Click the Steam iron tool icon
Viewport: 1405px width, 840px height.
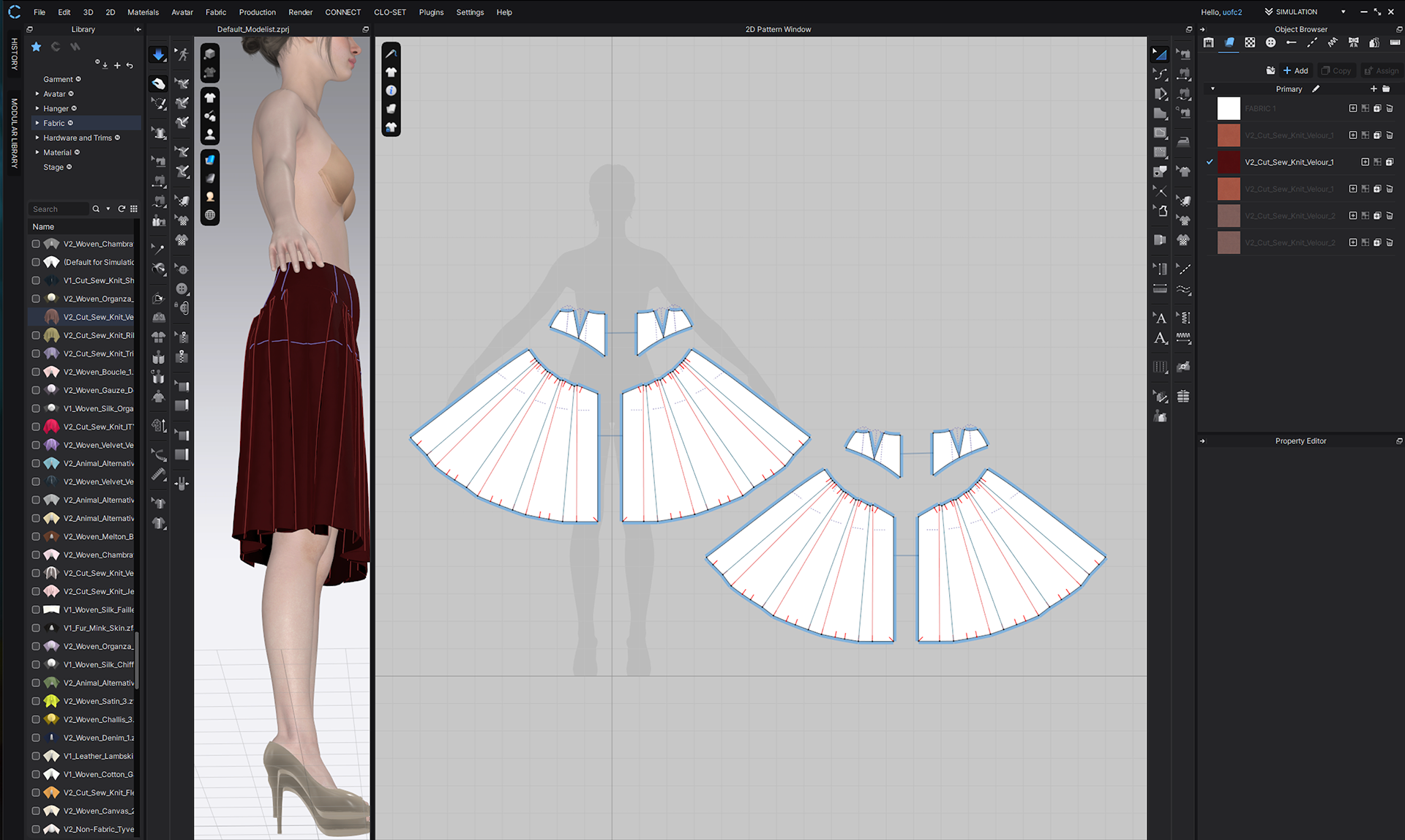pos(1183,142)
